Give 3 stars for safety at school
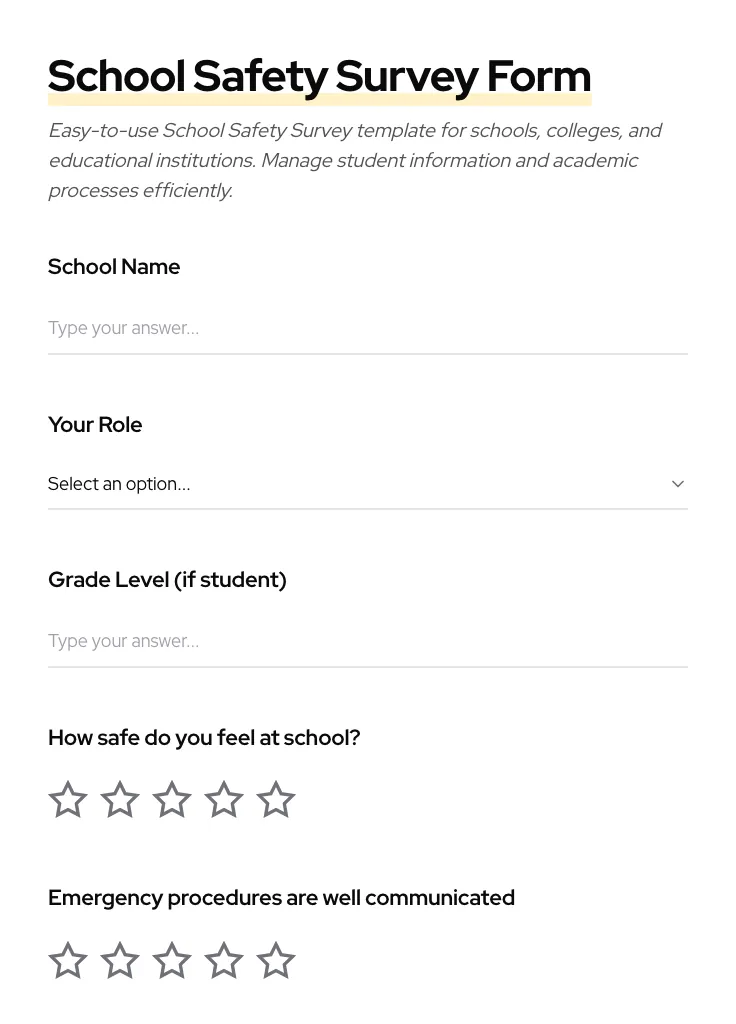The image size is (736, 1024). (171, 799)
